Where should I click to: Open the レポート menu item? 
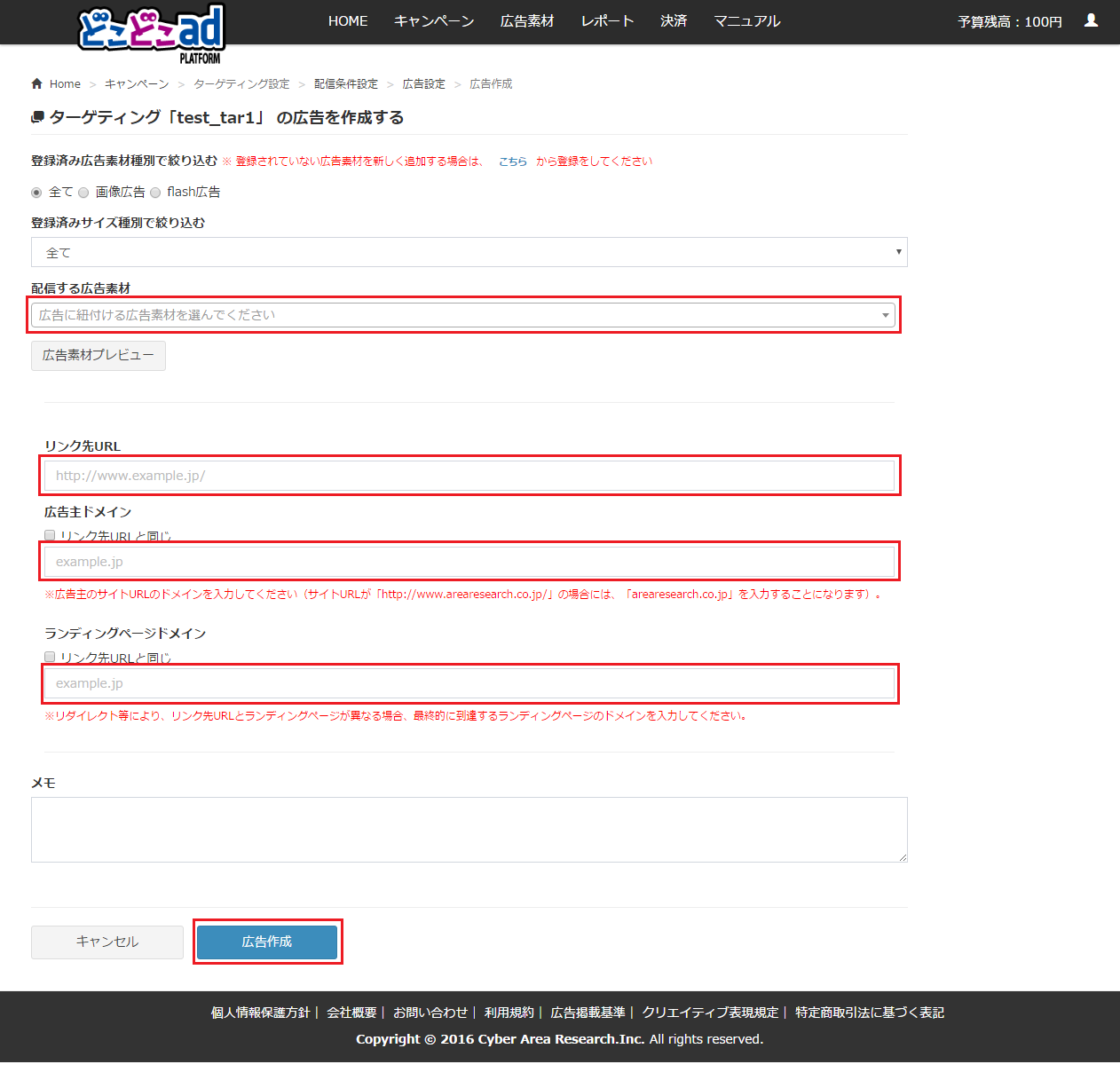[607, 20]
